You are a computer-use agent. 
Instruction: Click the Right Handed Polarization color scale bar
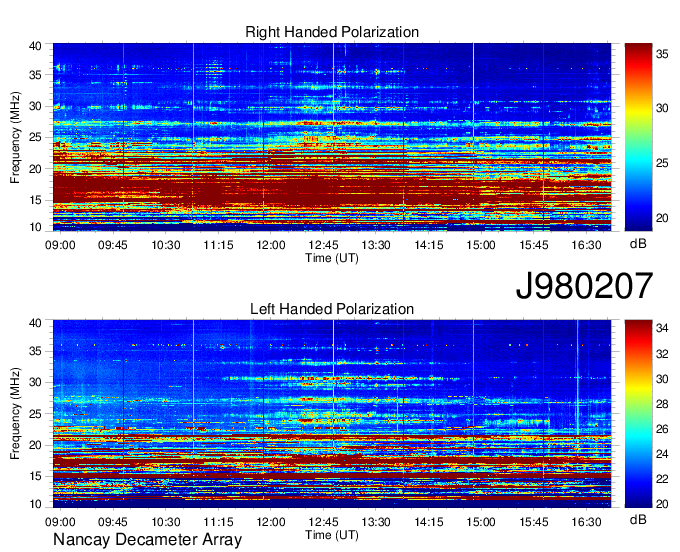638,137
